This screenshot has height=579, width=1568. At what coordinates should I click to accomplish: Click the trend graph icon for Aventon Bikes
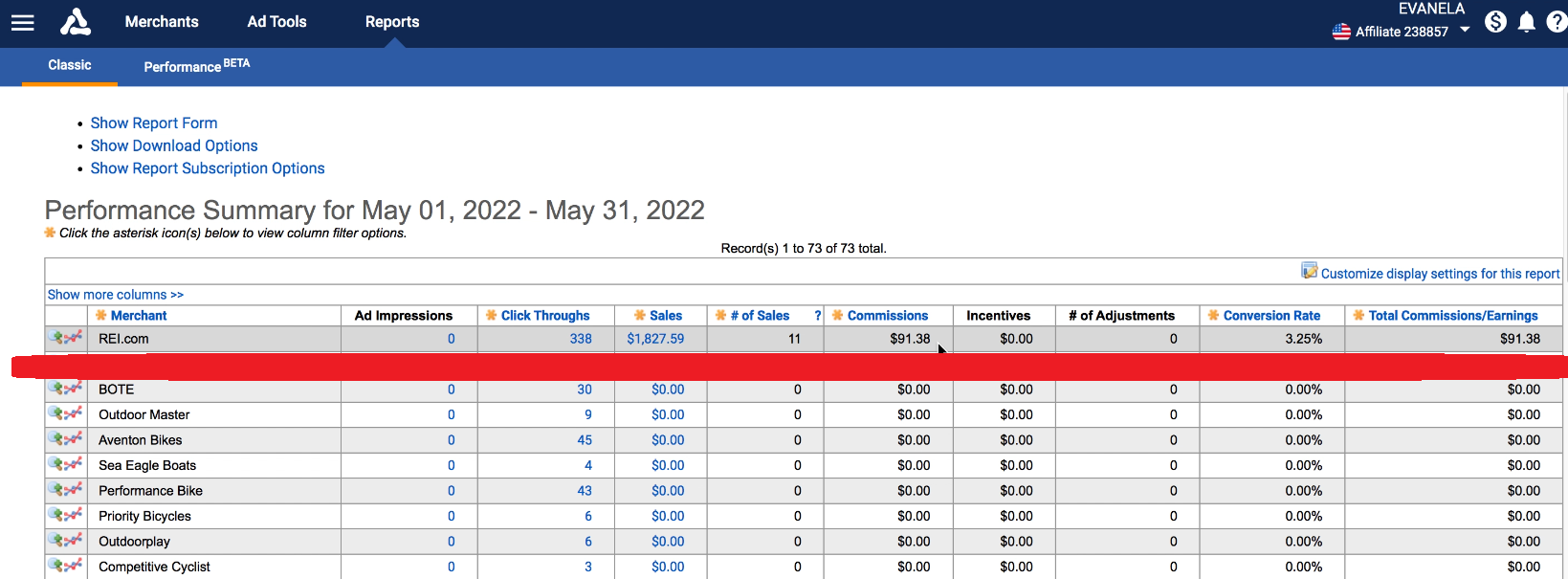[74, 438]
